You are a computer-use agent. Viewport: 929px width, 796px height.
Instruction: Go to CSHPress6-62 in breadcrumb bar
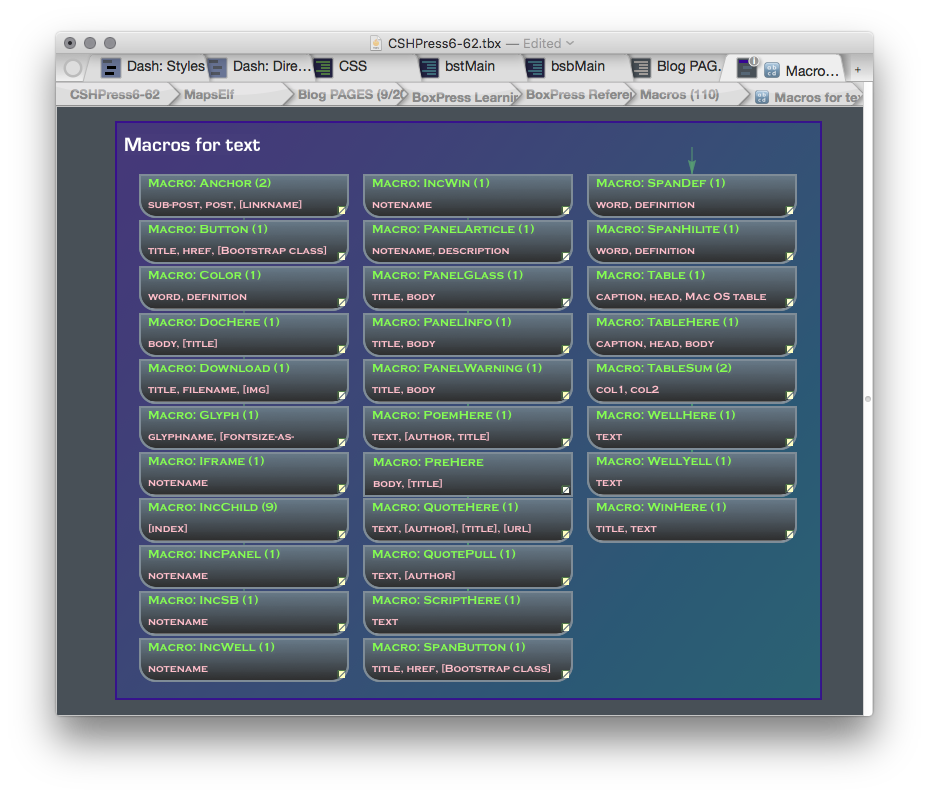114,95
